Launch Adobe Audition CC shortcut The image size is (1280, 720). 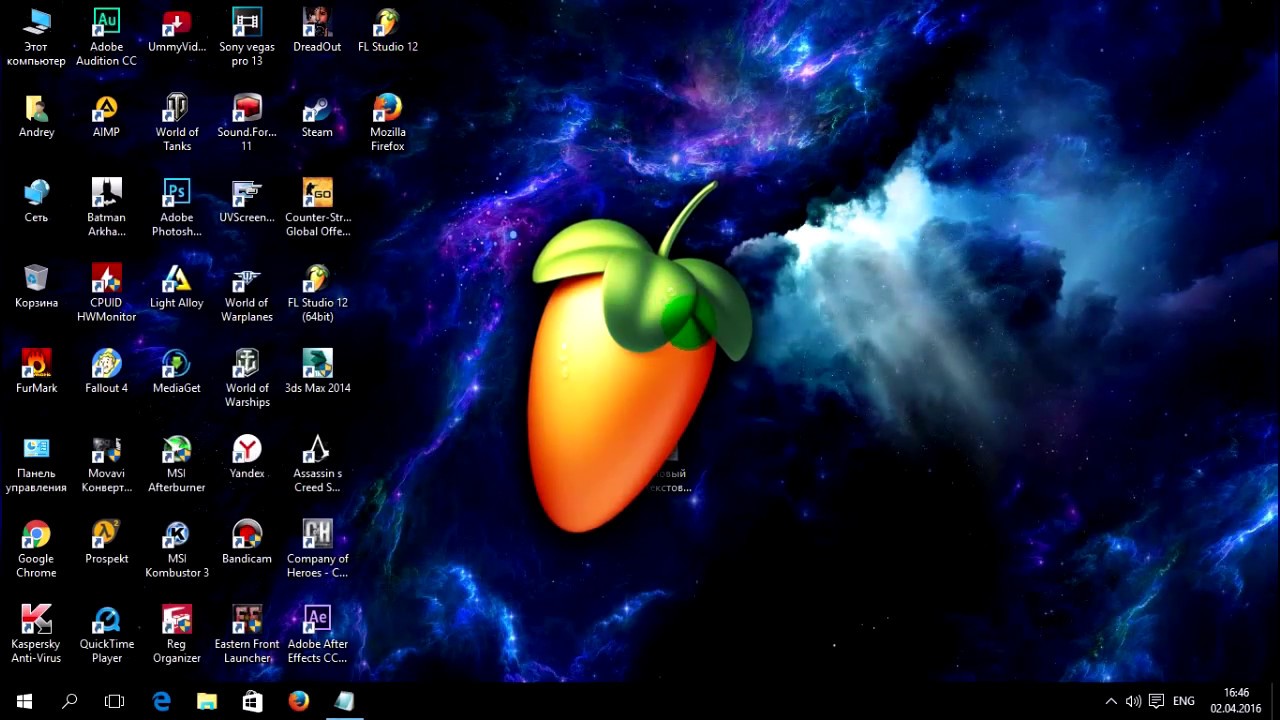coord(106,37)
